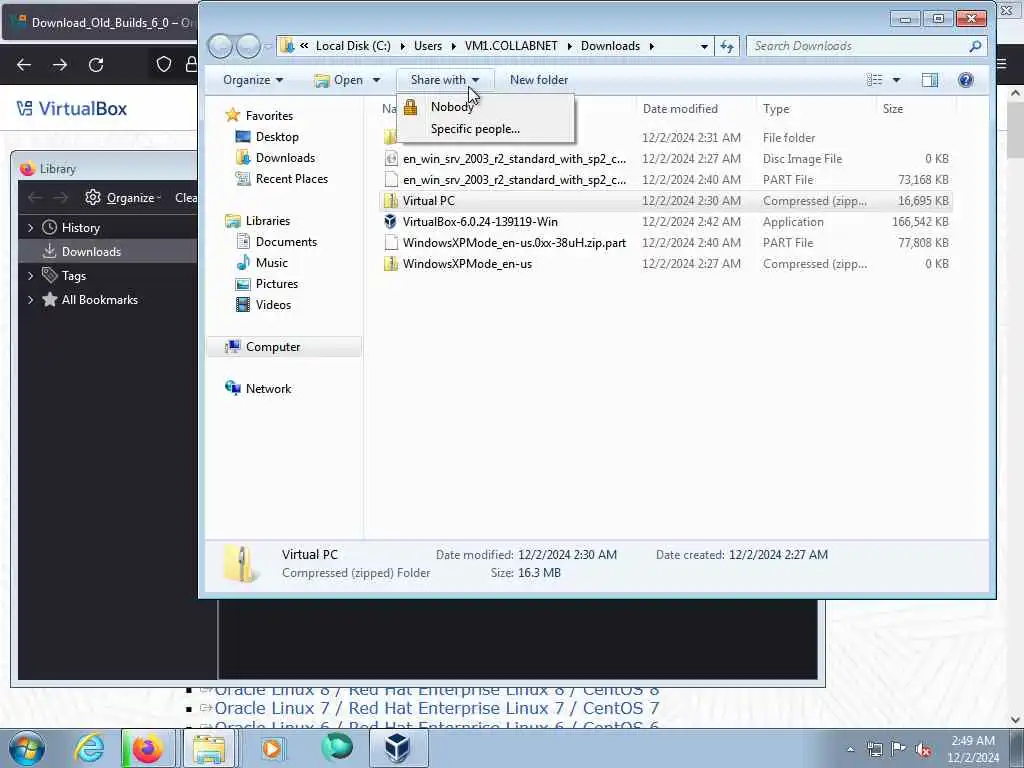This screenshot has height=768, width=1024.
Task: Select Computer in navigation pane
Action: click(283, 347)
